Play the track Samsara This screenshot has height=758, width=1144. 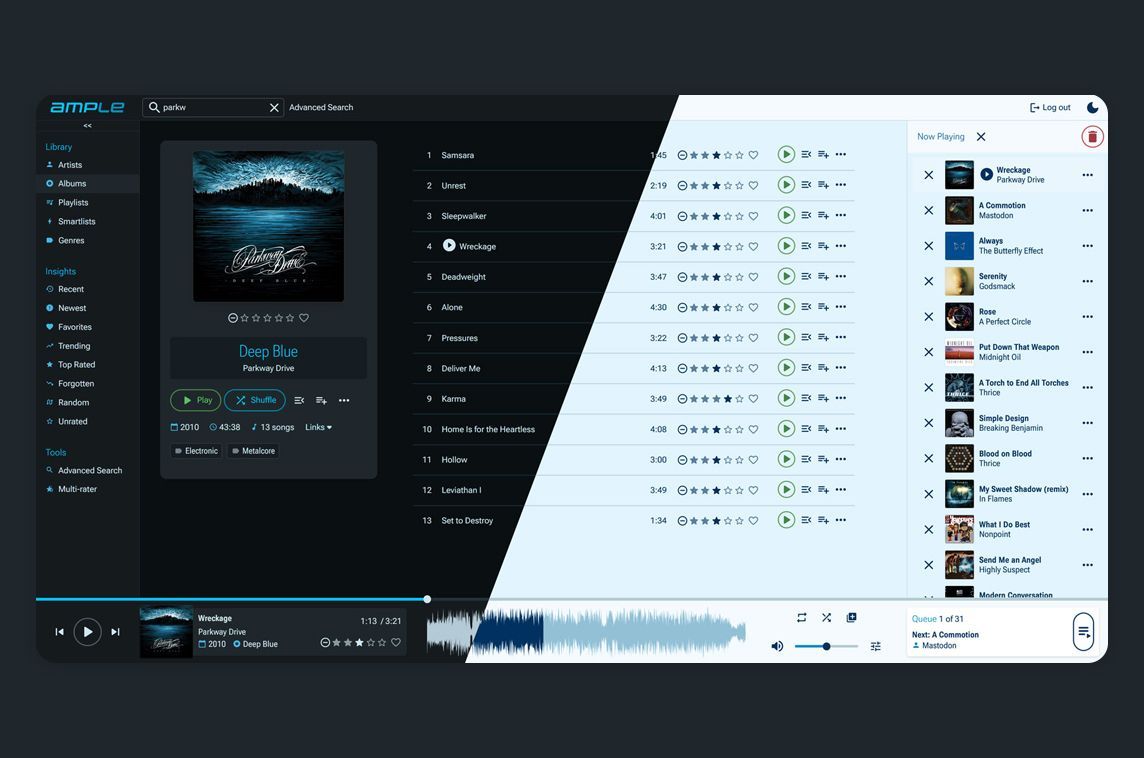786,155
